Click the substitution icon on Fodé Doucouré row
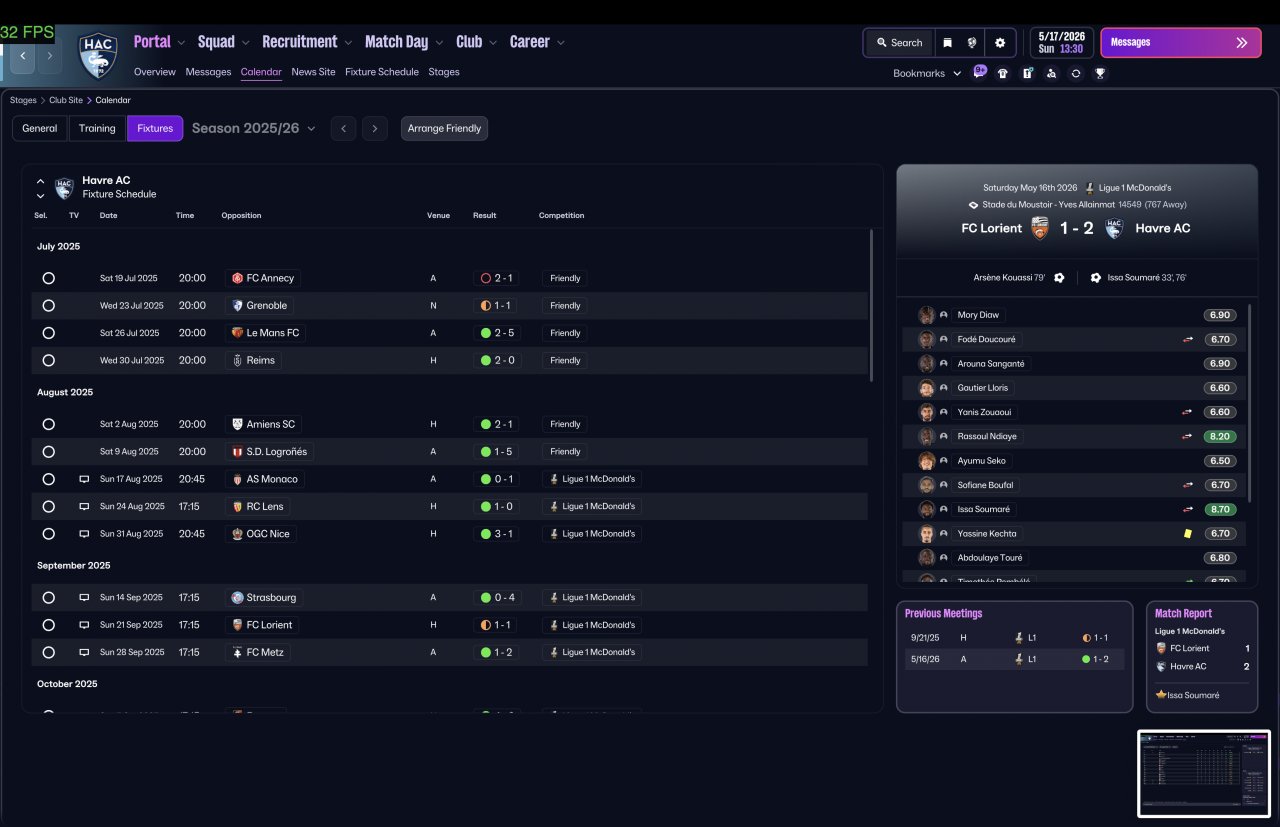The width and height of the screenshot is (1280, 827). coord(1188,339)
